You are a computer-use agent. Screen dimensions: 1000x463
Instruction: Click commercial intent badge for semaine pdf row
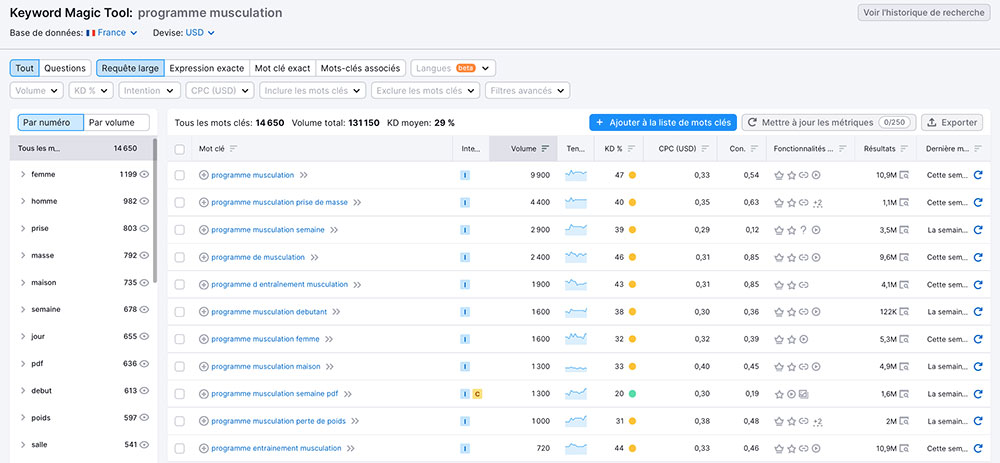point(477,394)
